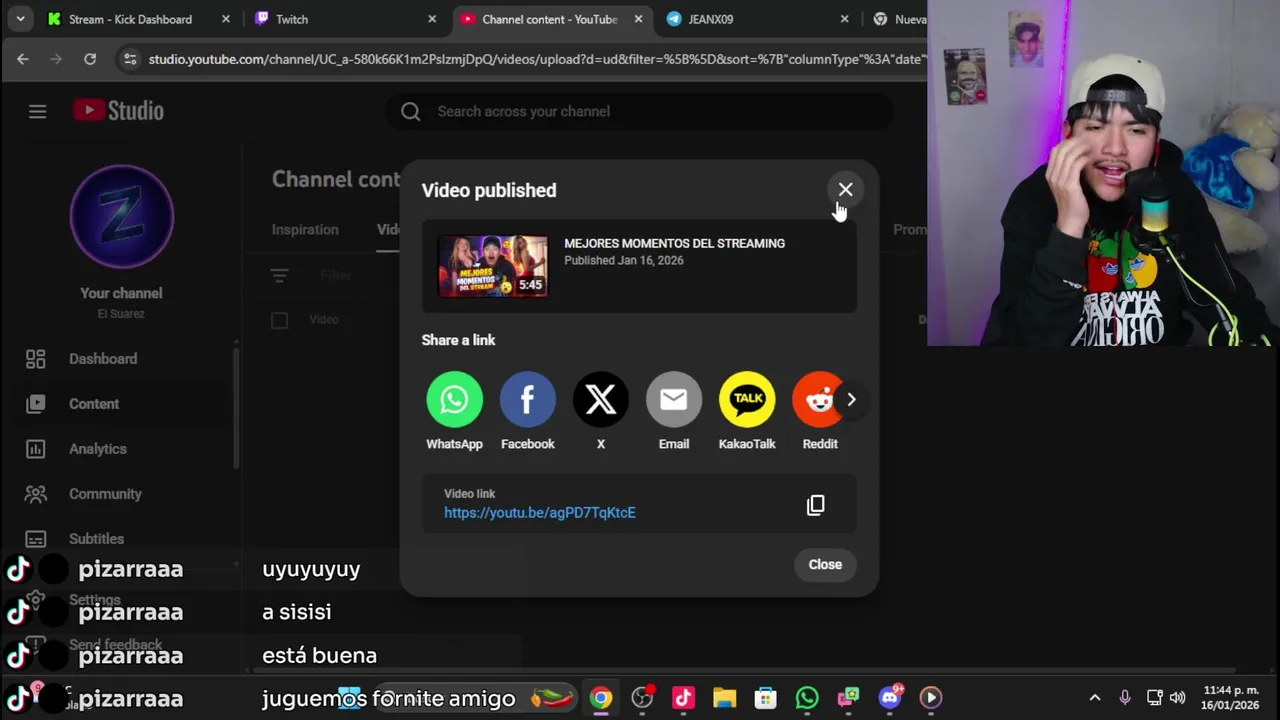Switch to the JEANX09 Telegram tab
The width and height of the screenshot is (1280, 720).
coord(758,19)
